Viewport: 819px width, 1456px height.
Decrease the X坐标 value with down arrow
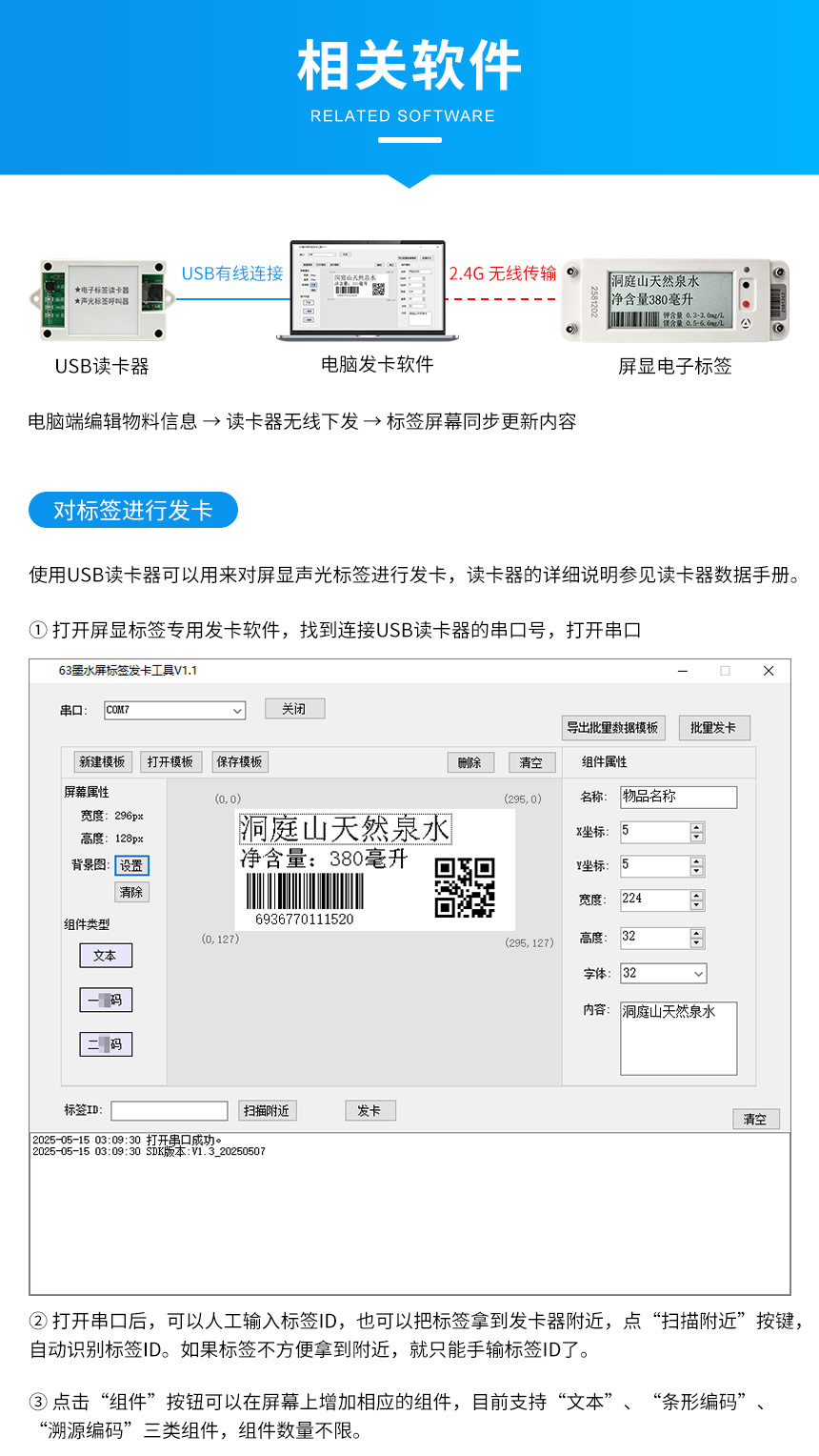(697, 838)
